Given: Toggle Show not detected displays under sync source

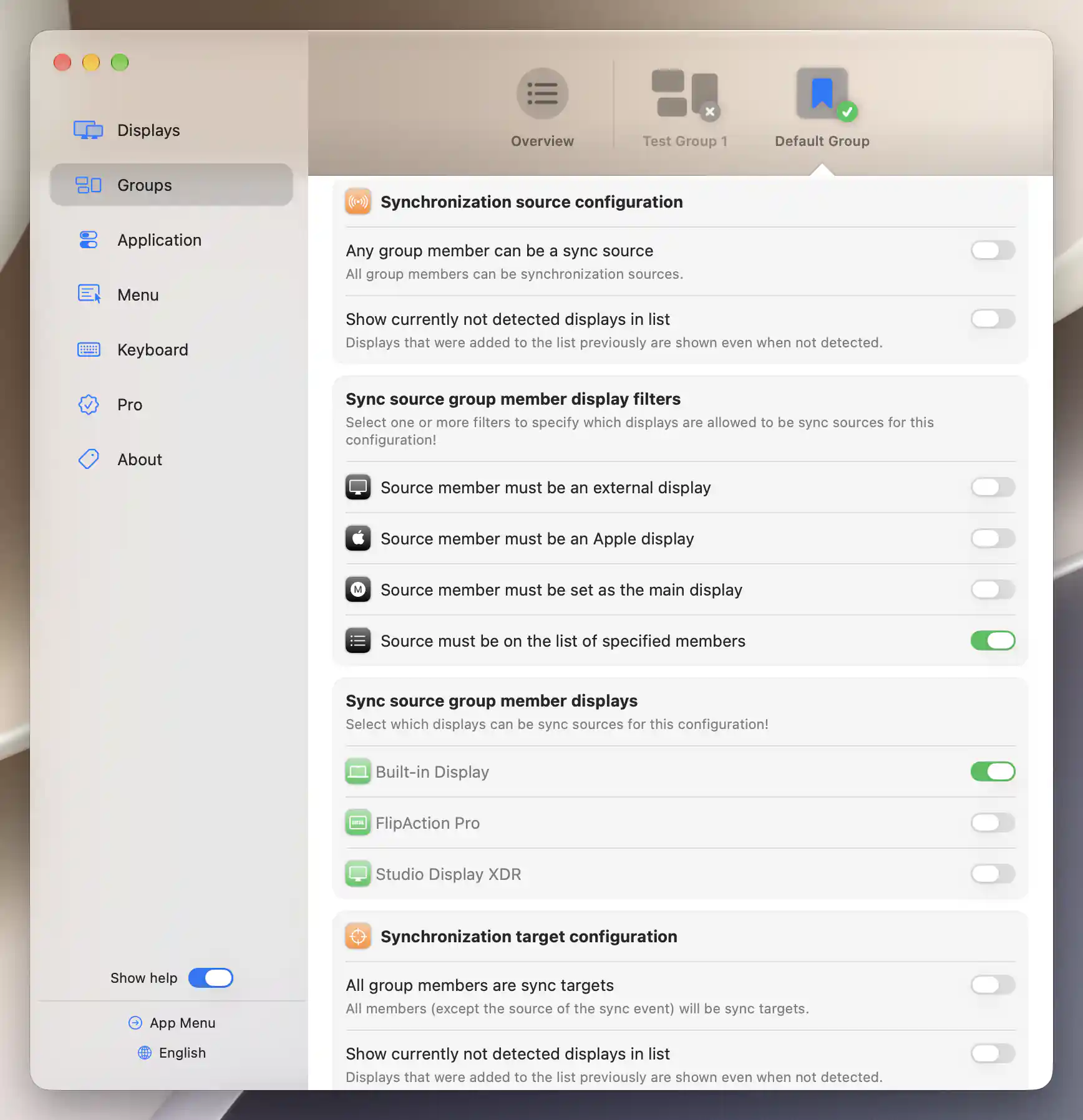Looking at the screenshot, I should (x=993, y=319).
